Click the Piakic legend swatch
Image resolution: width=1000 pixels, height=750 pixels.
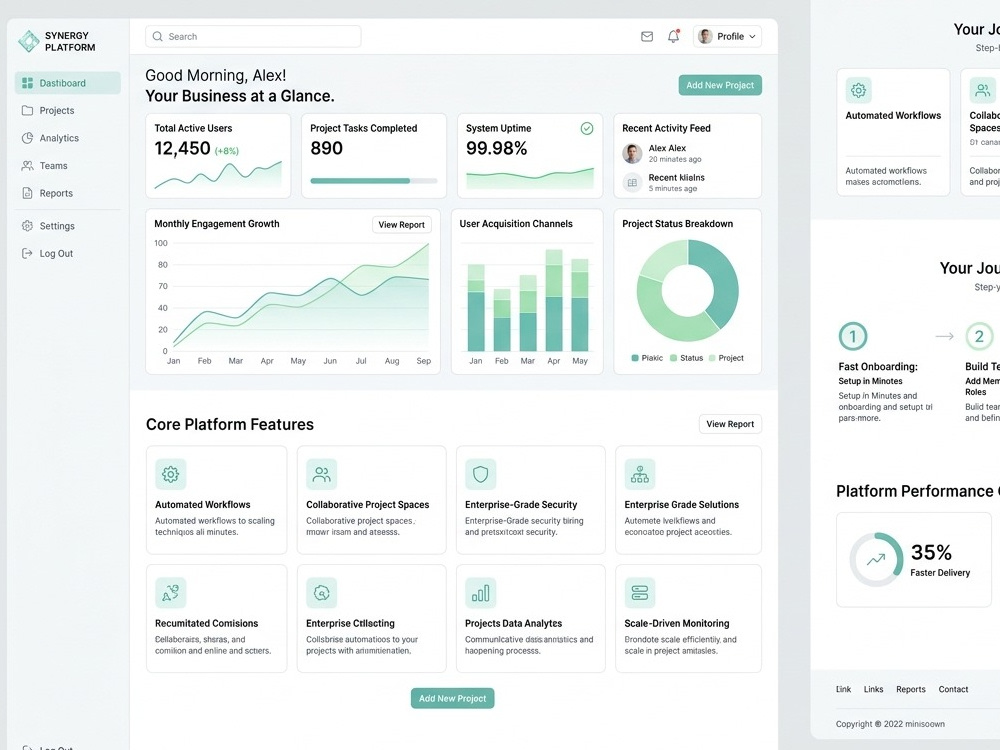[635, 358]
